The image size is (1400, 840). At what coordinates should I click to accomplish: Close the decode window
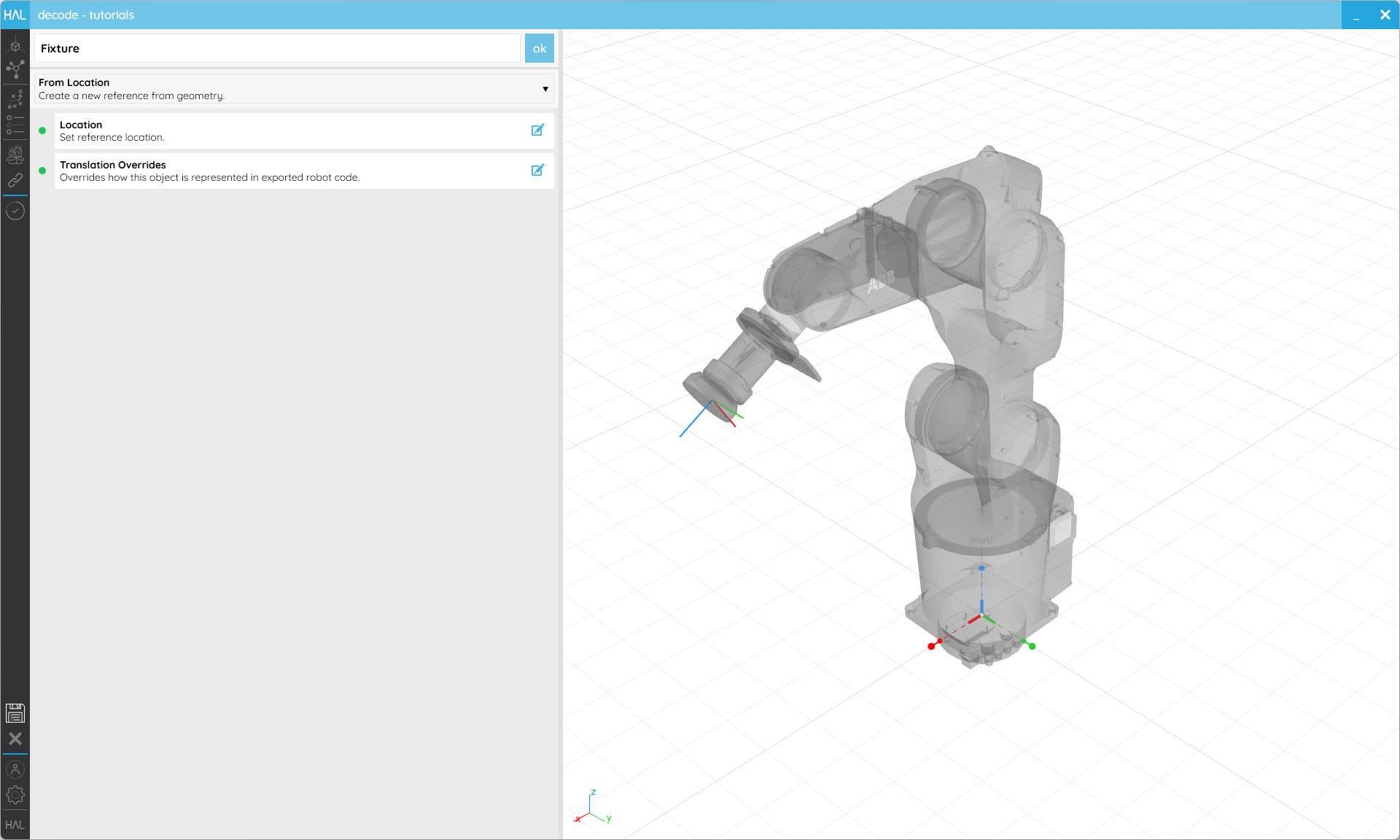[1385, 15]
